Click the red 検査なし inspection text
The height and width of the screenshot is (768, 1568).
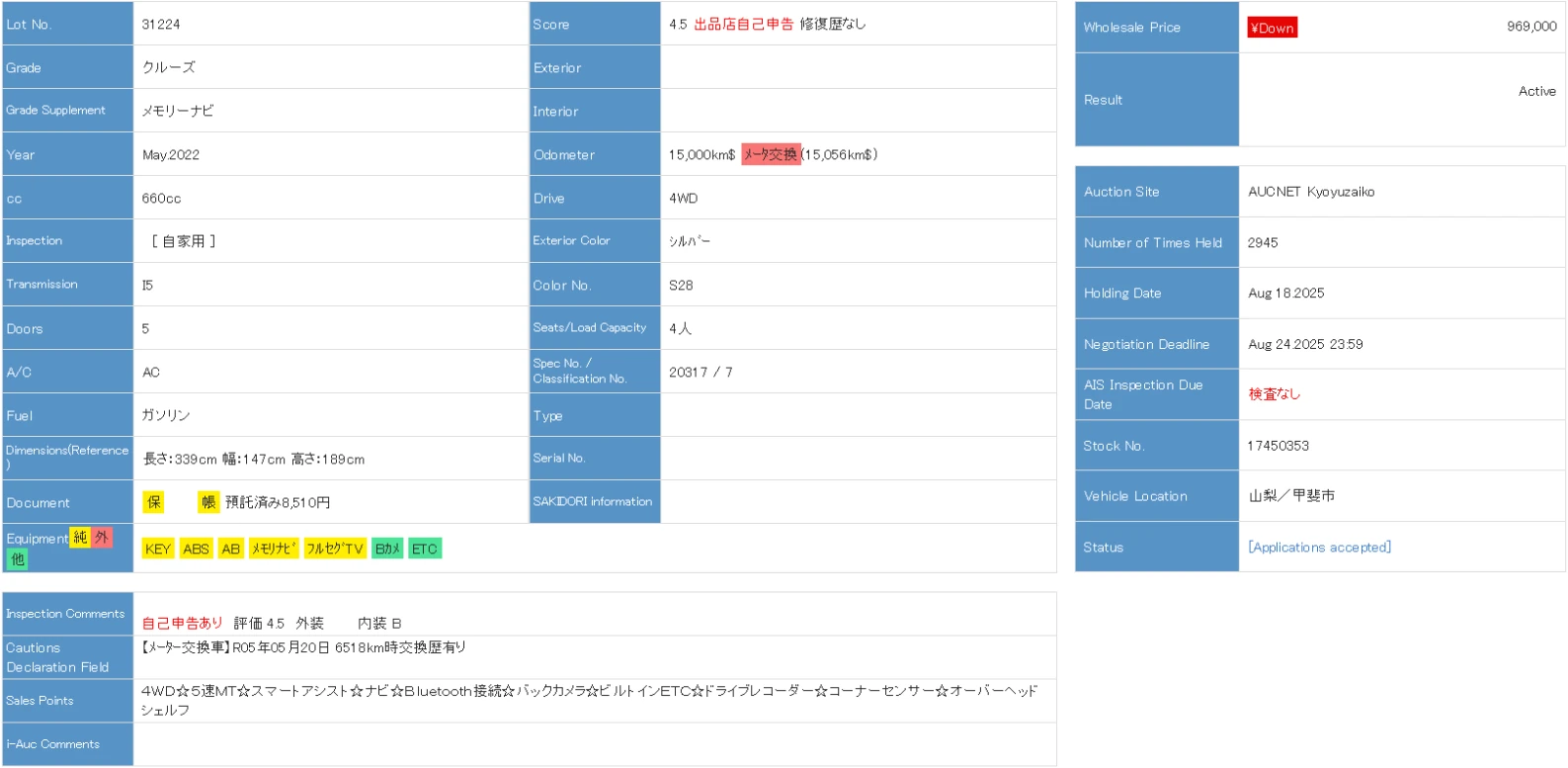[1274, 393]
